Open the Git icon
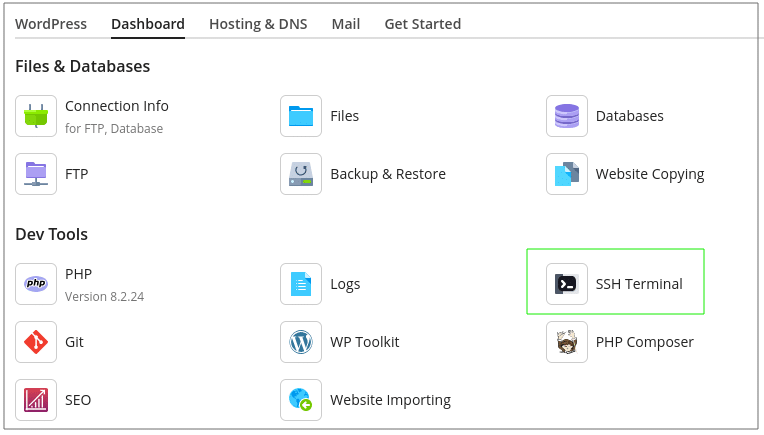Viewport: 764px width, 435px height. (x=36, y=342)
